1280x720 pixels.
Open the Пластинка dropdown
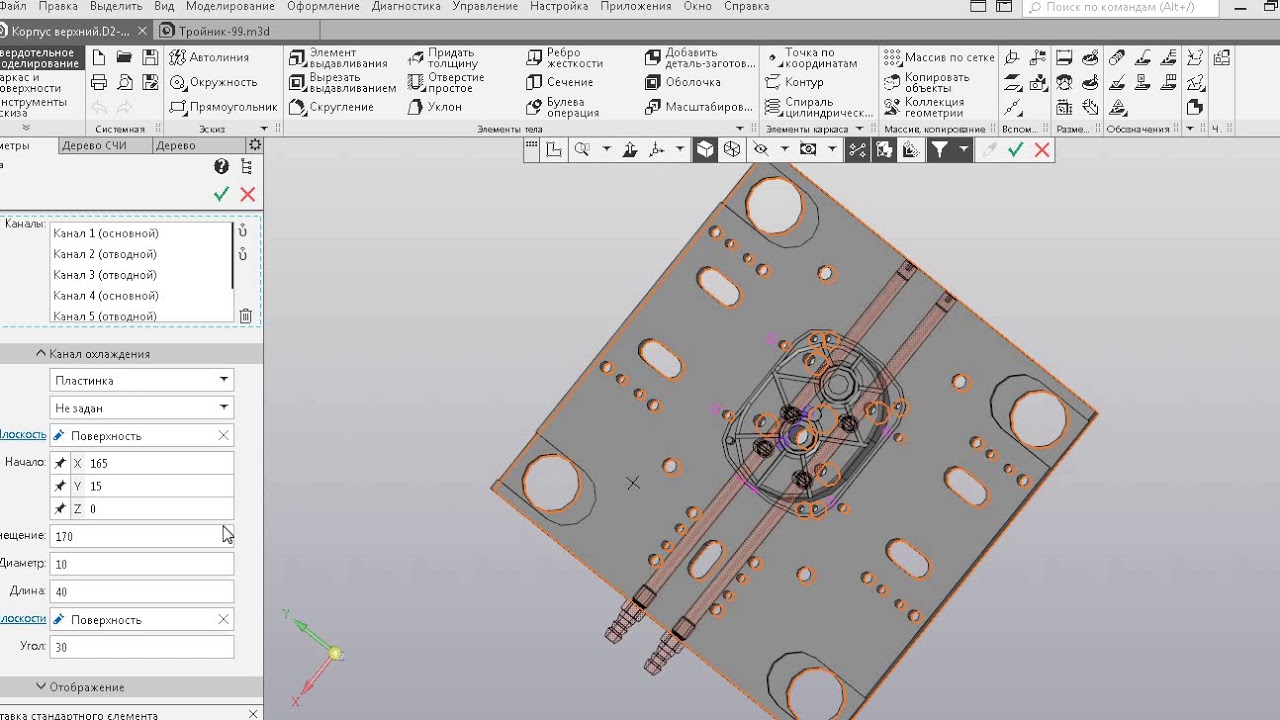(x=142, y=380)
